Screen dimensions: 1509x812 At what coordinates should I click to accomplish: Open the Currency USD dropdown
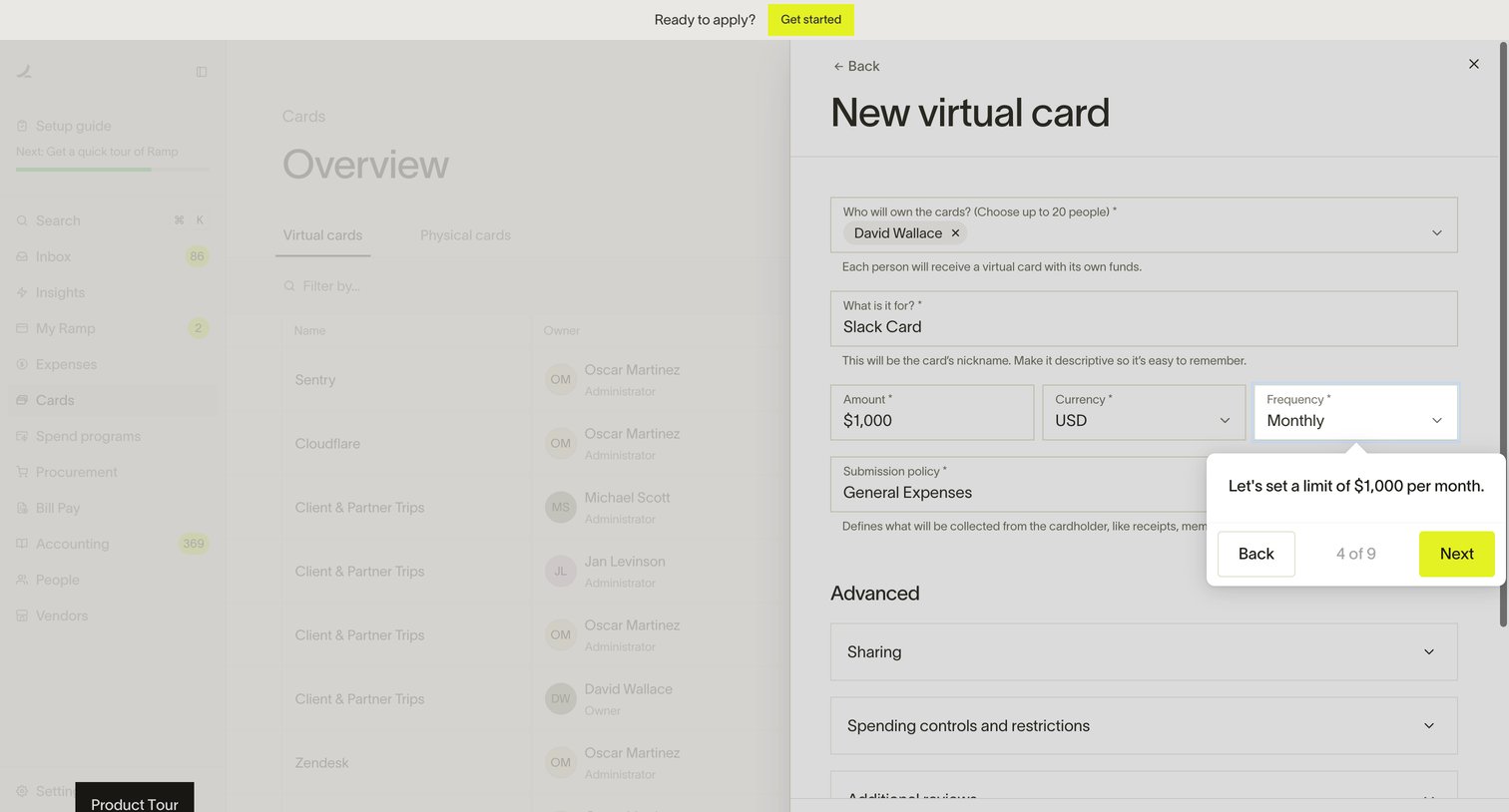point(1144,413)
